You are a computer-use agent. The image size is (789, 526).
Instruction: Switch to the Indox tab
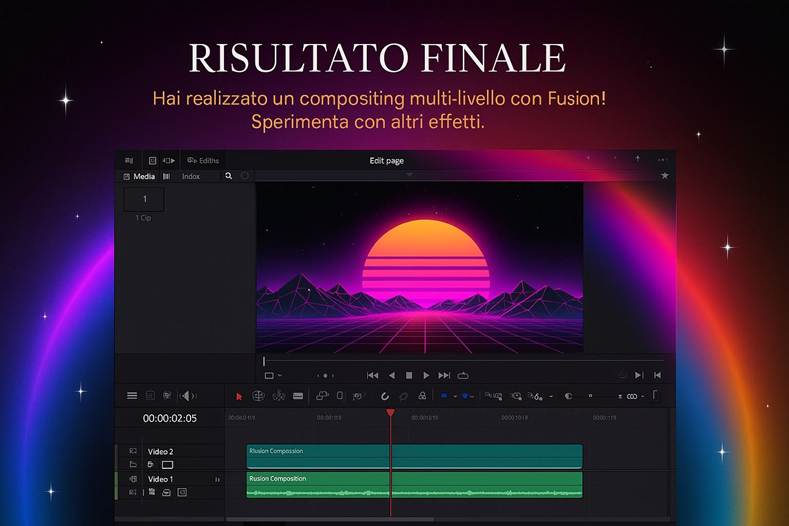(x=191, y=176)
